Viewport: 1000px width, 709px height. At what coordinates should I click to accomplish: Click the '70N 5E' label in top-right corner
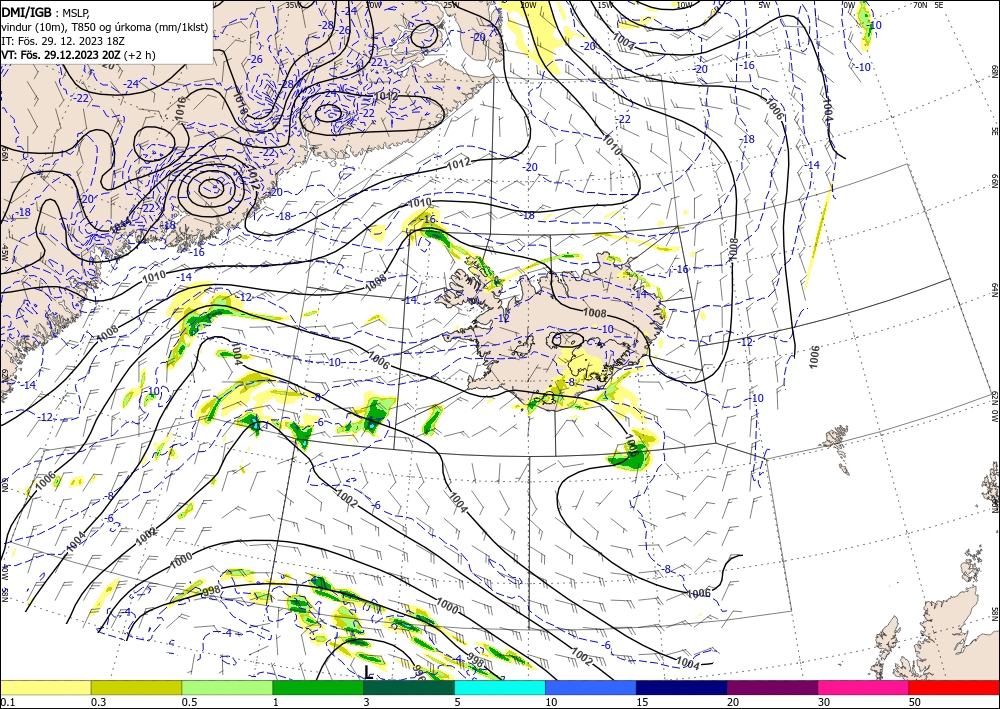click(928, 5)
